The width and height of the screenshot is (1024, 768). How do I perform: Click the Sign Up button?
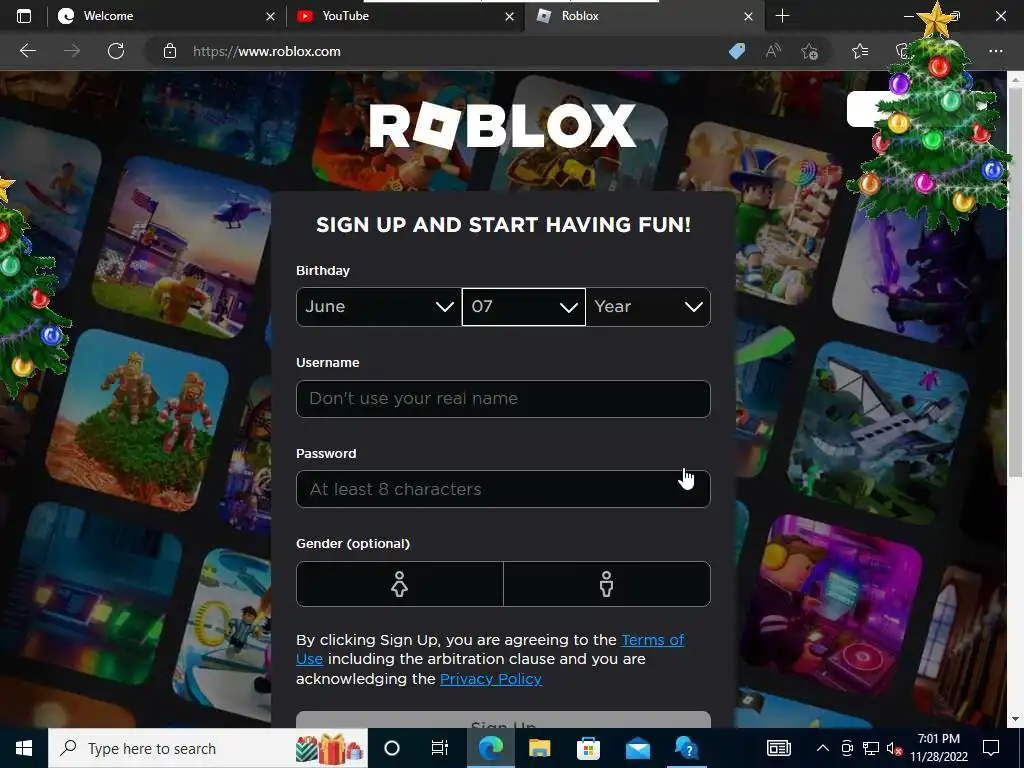click(x=503, y=720)
